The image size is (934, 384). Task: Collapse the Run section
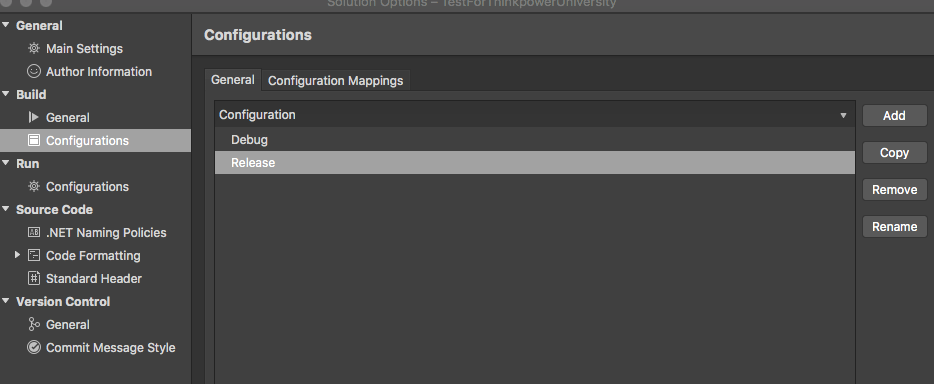[5, 163]
